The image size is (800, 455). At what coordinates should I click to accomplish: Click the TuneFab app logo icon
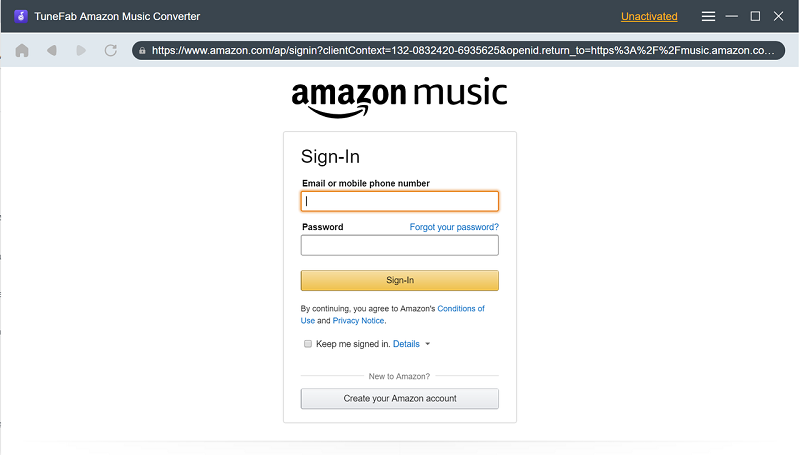20,16
